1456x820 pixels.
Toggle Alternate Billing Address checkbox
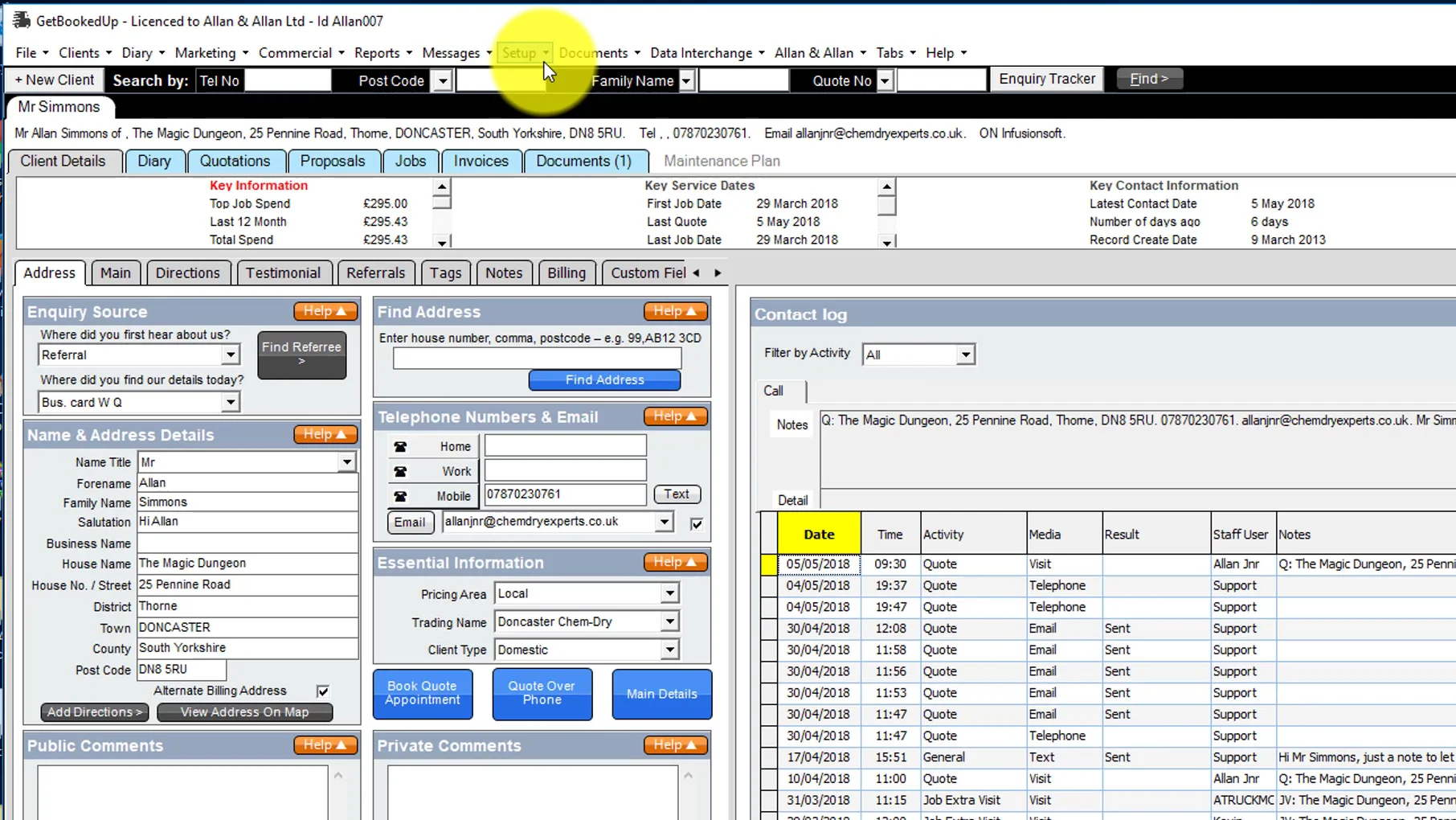click(323, 691)
